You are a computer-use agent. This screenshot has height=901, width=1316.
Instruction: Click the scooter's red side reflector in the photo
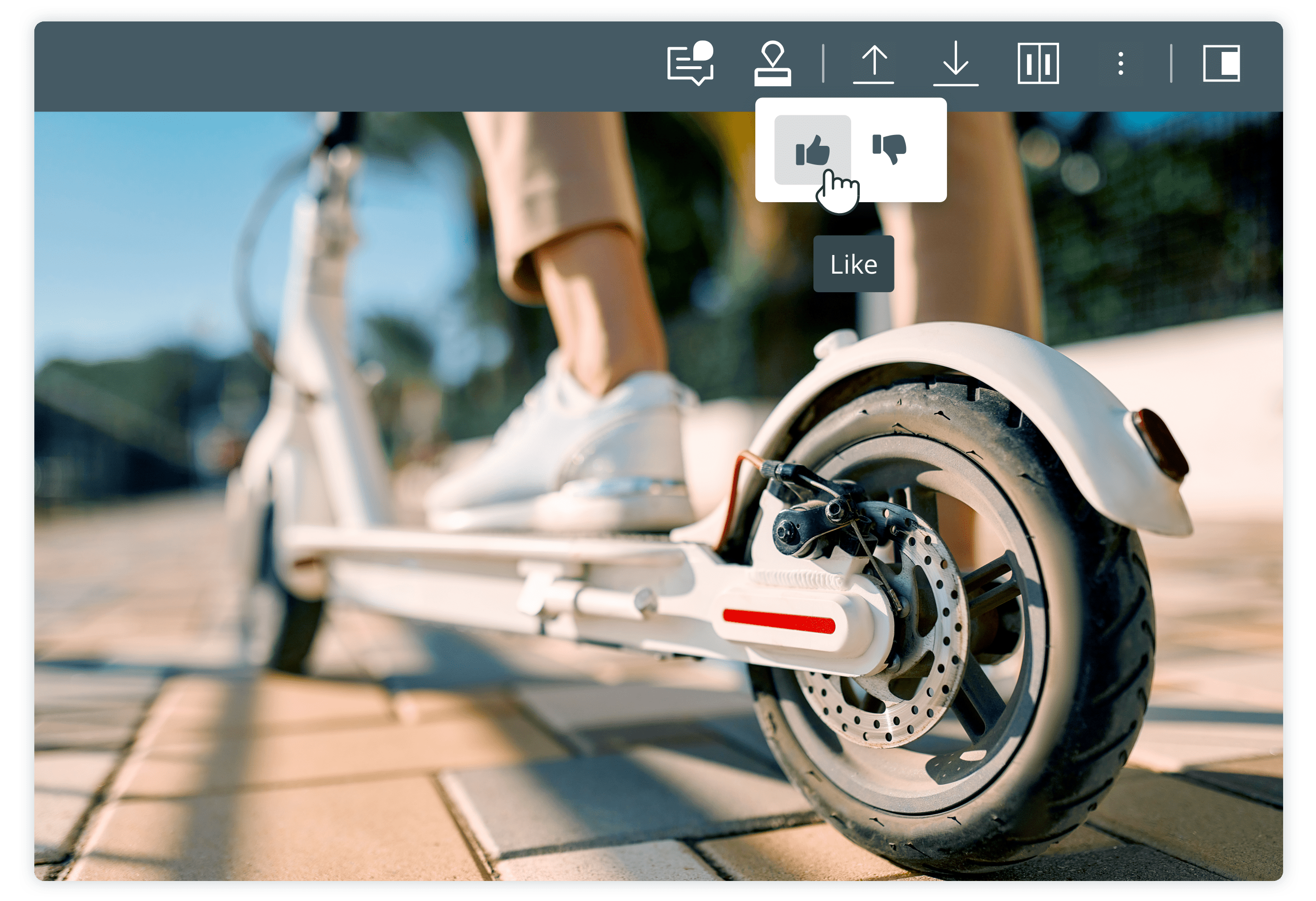[779, 621]
